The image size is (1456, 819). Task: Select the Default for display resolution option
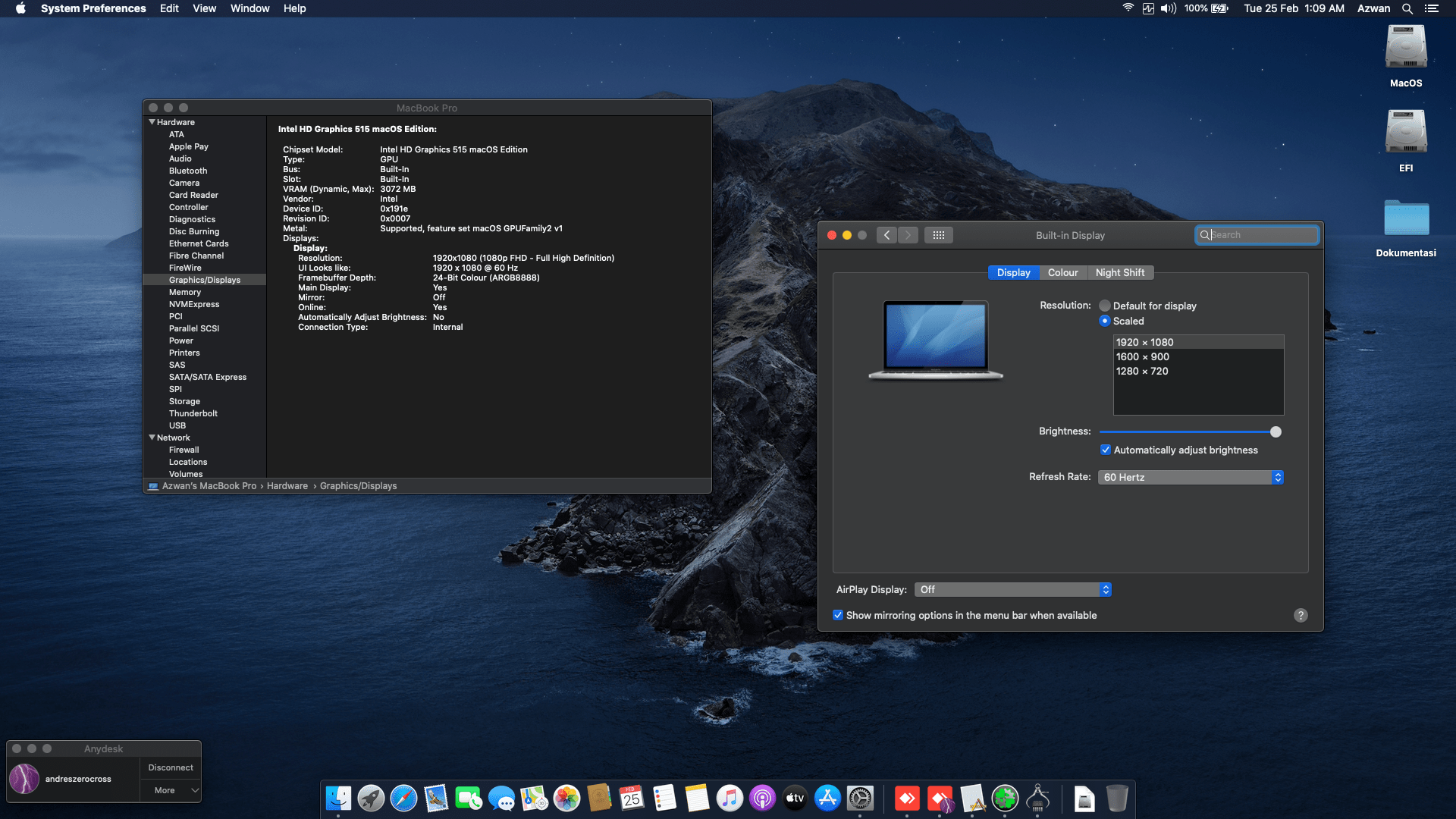(1105, 306)
